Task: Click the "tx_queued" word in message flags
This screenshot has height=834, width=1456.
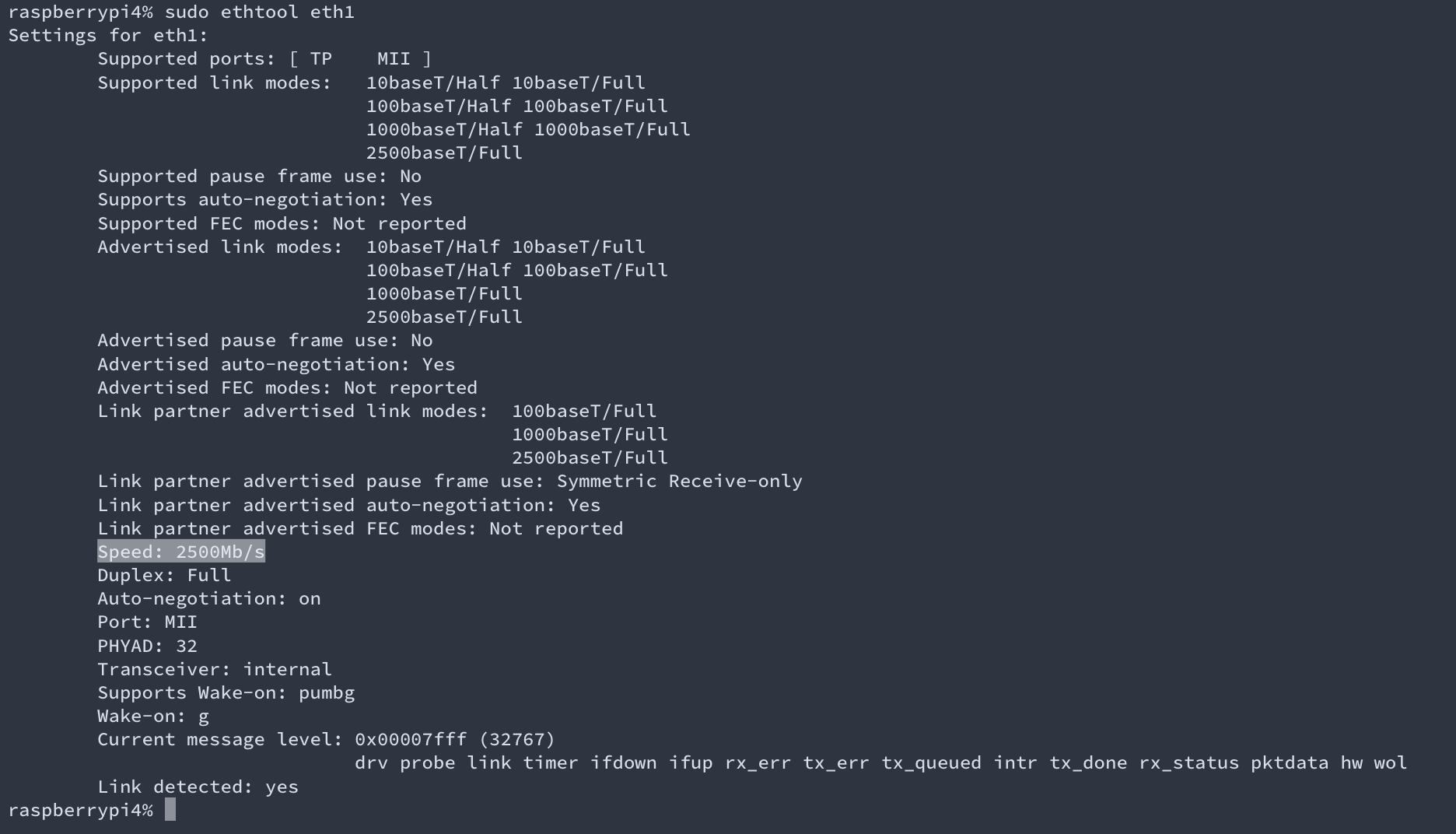Action: (x=931, y=762)
